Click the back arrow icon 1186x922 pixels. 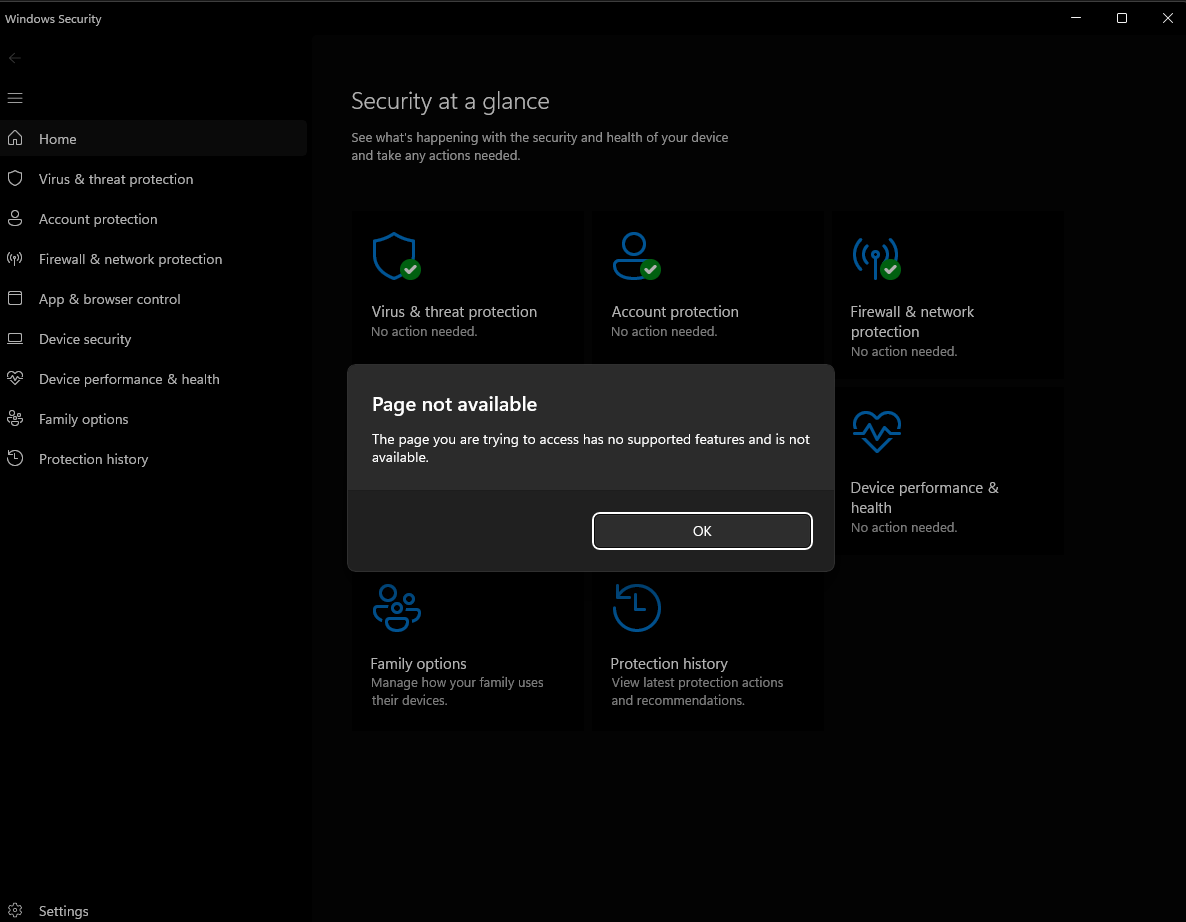(x=15, y=58)
